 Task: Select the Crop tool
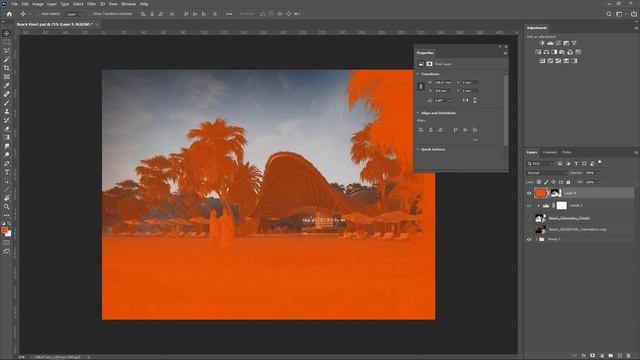(x=7, y=68)
